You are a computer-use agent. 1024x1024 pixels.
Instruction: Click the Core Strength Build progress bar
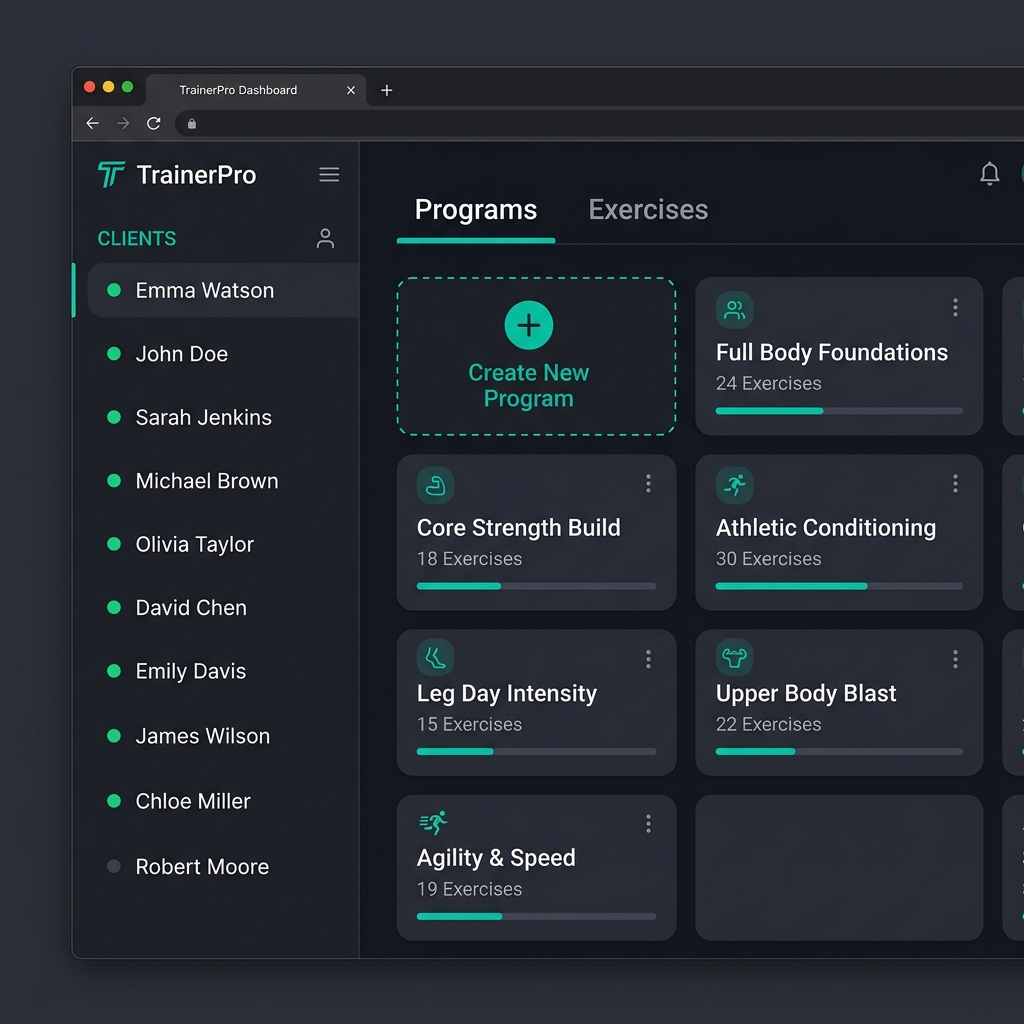536,586
